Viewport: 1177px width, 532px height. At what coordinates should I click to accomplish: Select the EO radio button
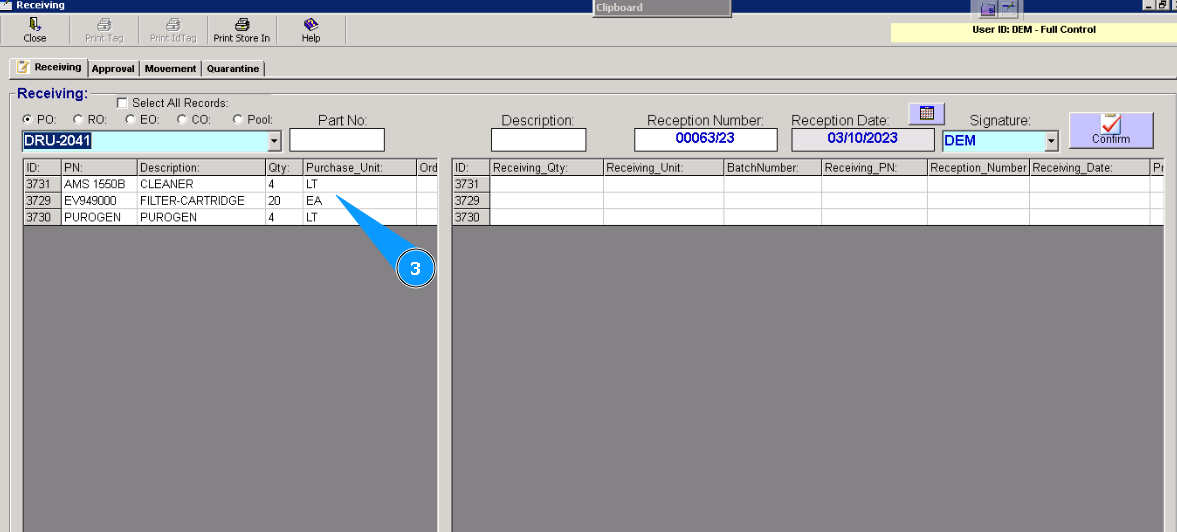point(130,119)
